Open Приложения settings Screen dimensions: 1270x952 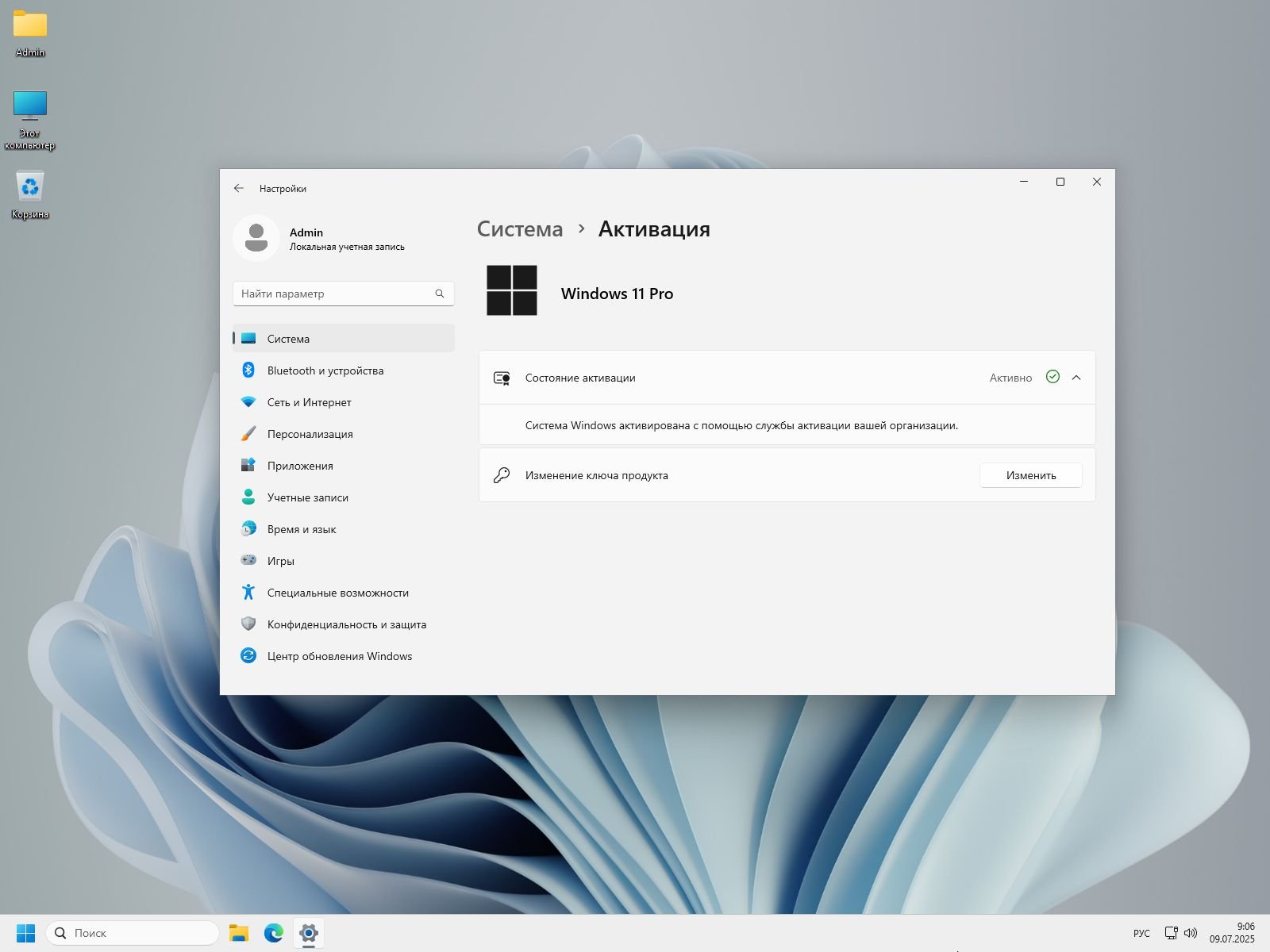coord(344,465)
